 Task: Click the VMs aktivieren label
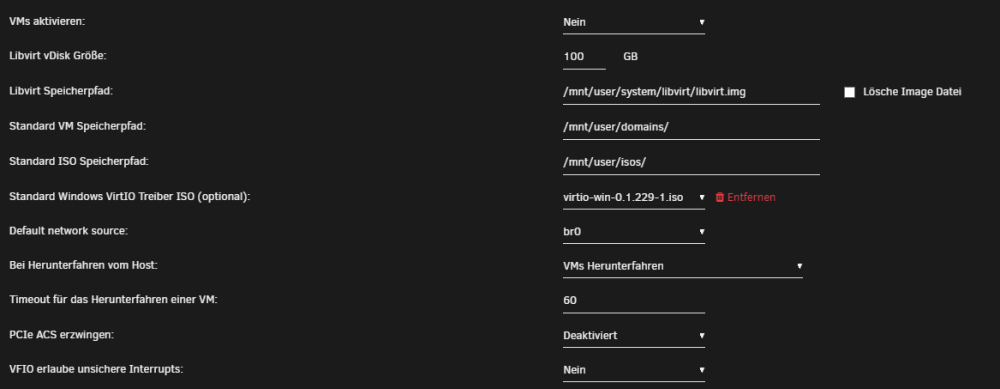[47, 22]
